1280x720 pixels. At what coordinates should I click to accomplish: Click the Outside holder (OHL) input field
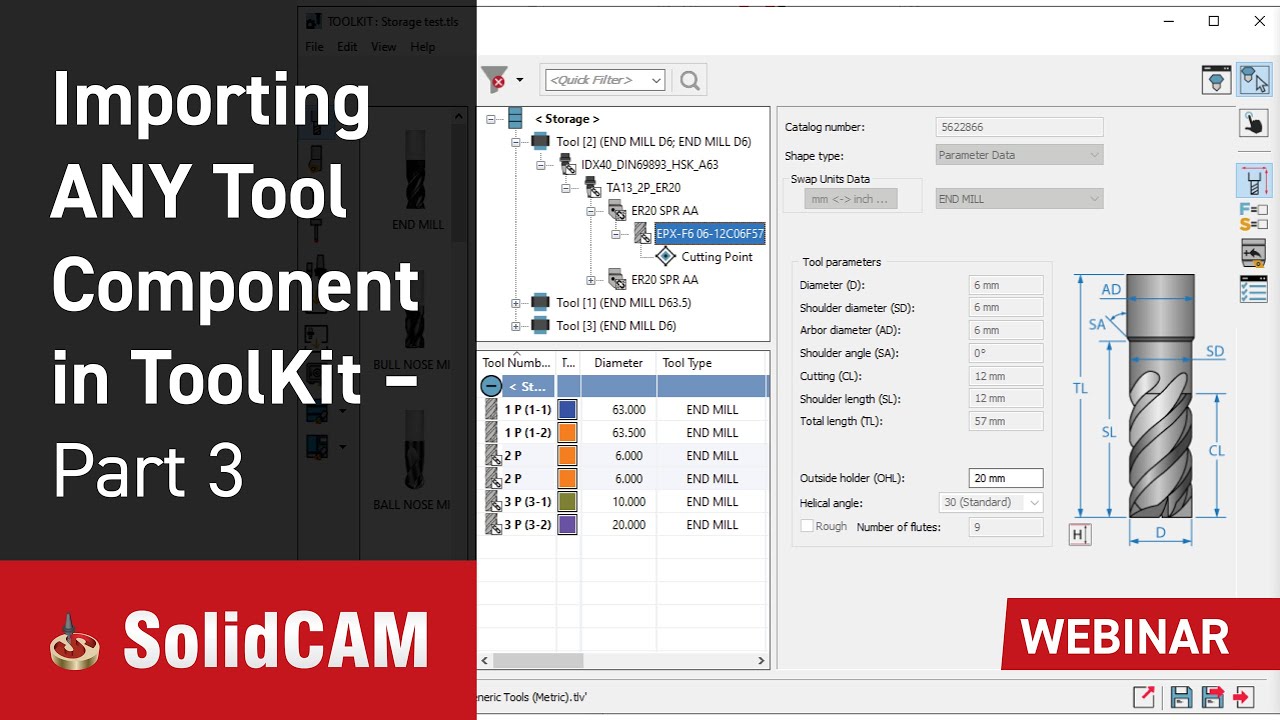coord(1006,478)
